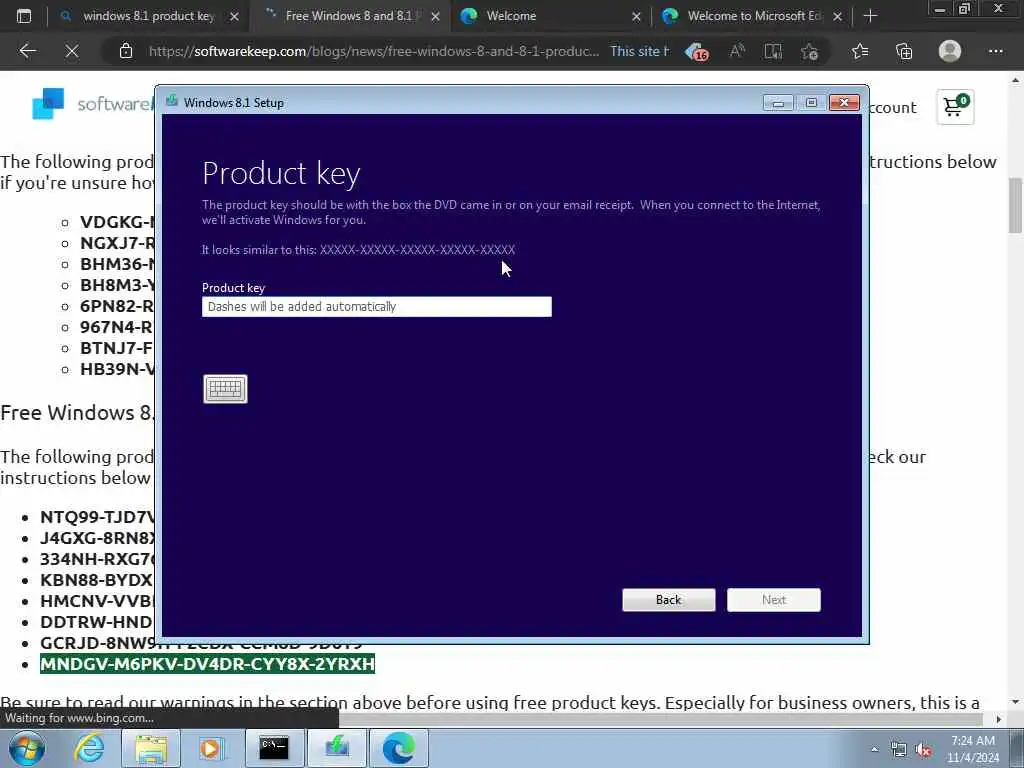Image resolution: width=1024 pixels, height=768 pixels.
Task: Go Back in Windows 8.1 Setup
Action: [x=669, y=600]
